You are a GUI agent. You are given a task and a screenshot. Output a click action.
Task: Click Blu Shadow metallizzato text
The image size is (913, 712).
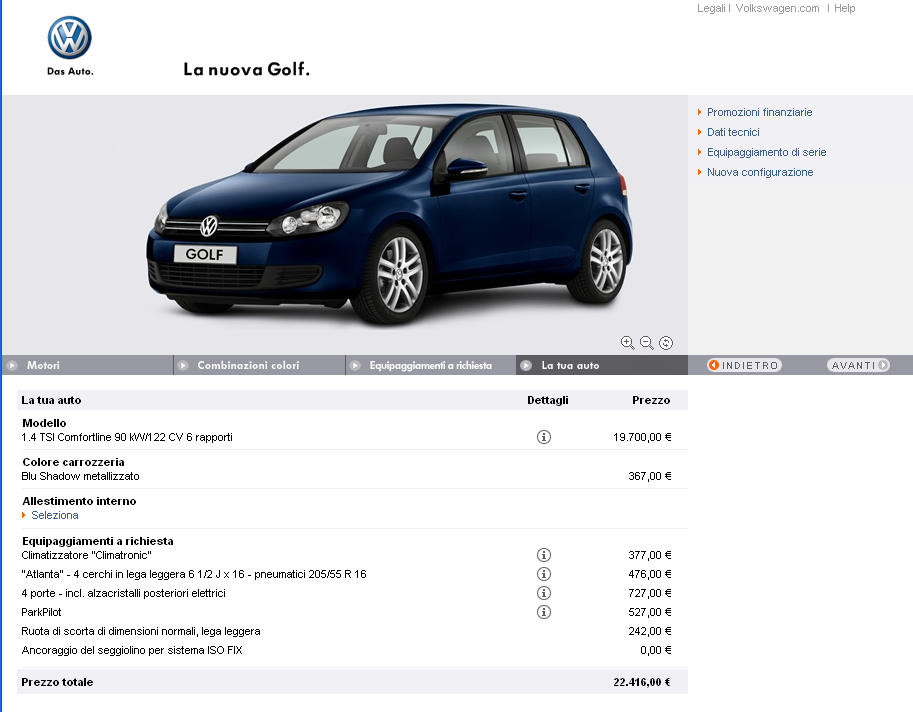coord(80,476)
